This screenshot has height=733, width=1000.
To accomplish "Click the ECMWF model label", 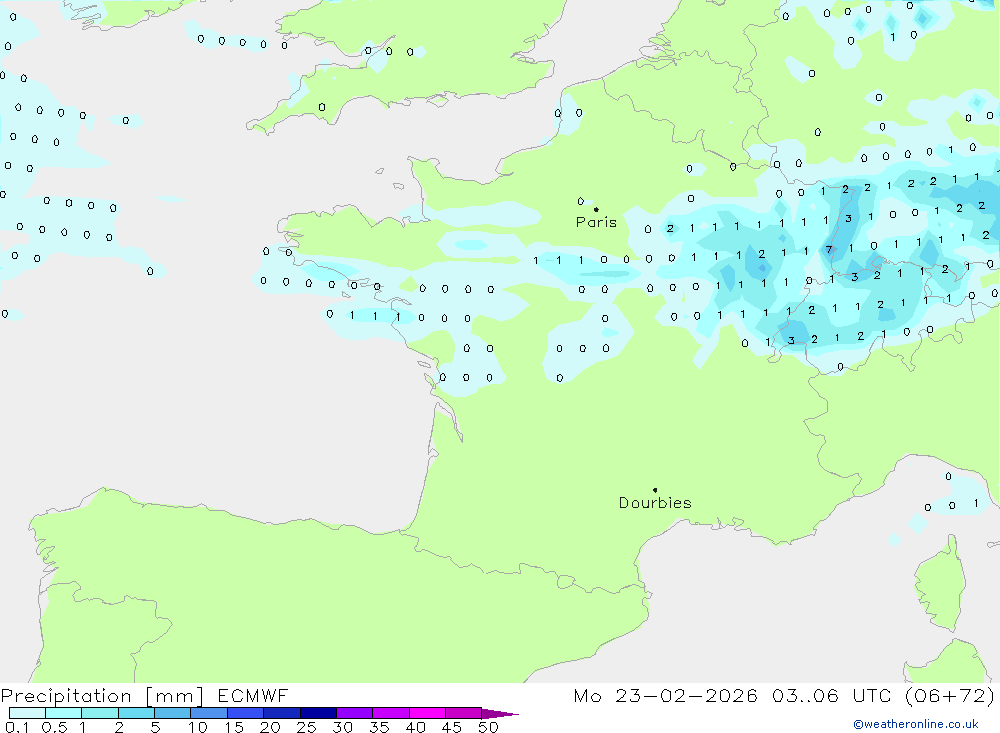I will [x=253, y=695].
